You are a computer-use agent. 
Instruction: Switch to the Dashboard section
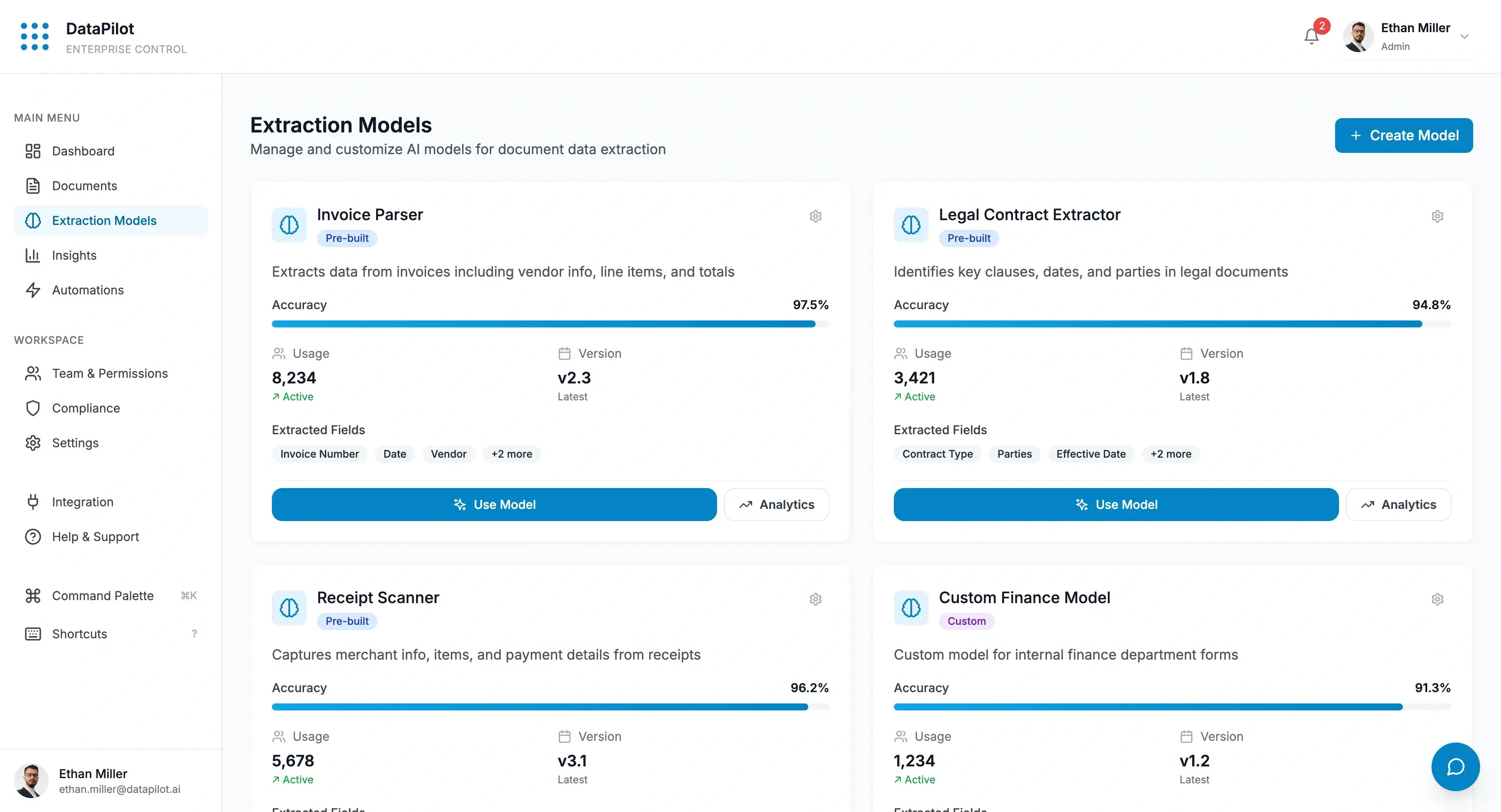[x=83, y=151]
